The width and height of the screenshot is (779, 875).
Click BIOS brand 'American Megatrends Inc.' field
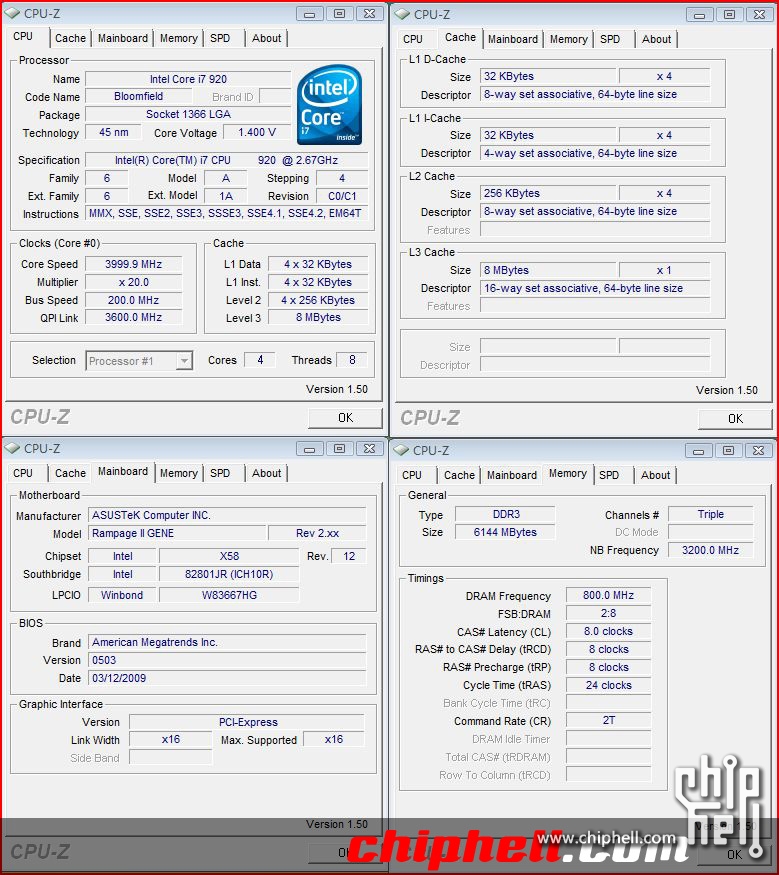pos(227,642)
